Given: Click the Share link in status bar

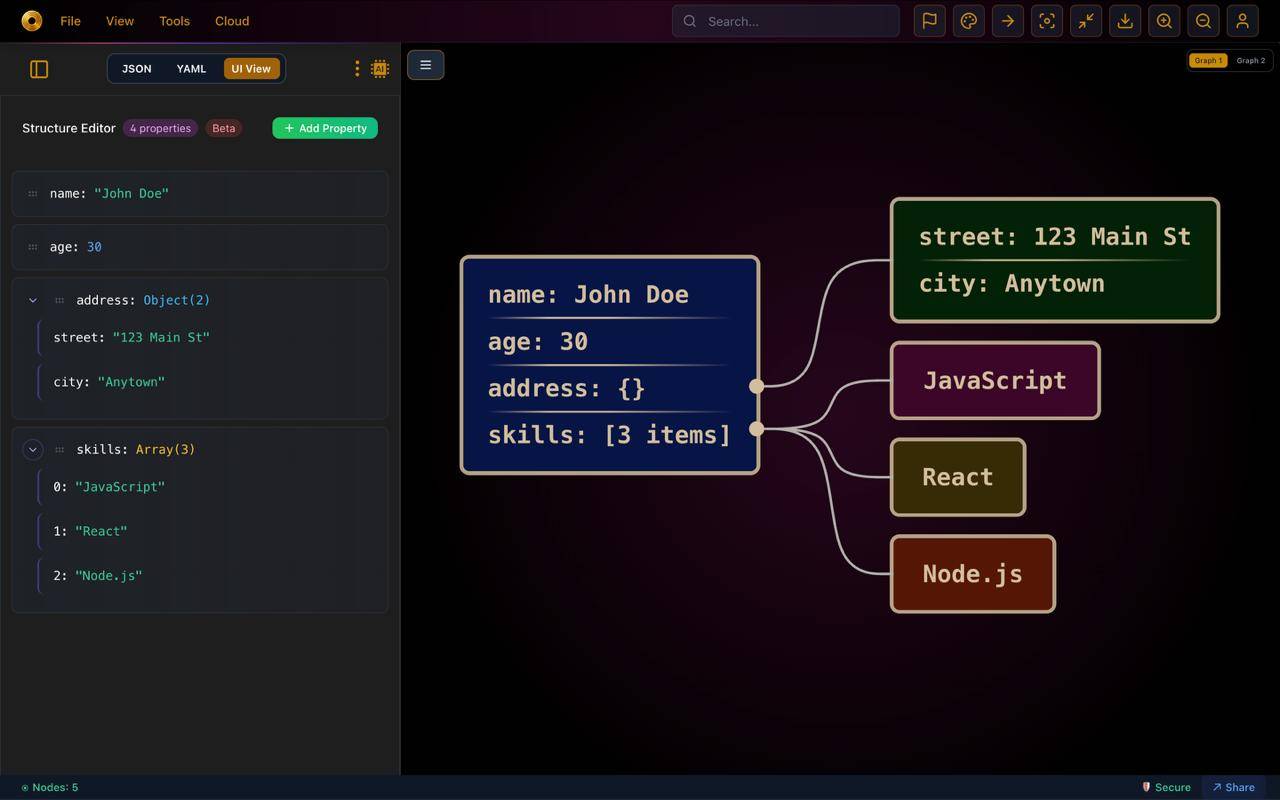Looking at the screenshot, I should (1234, 787).
